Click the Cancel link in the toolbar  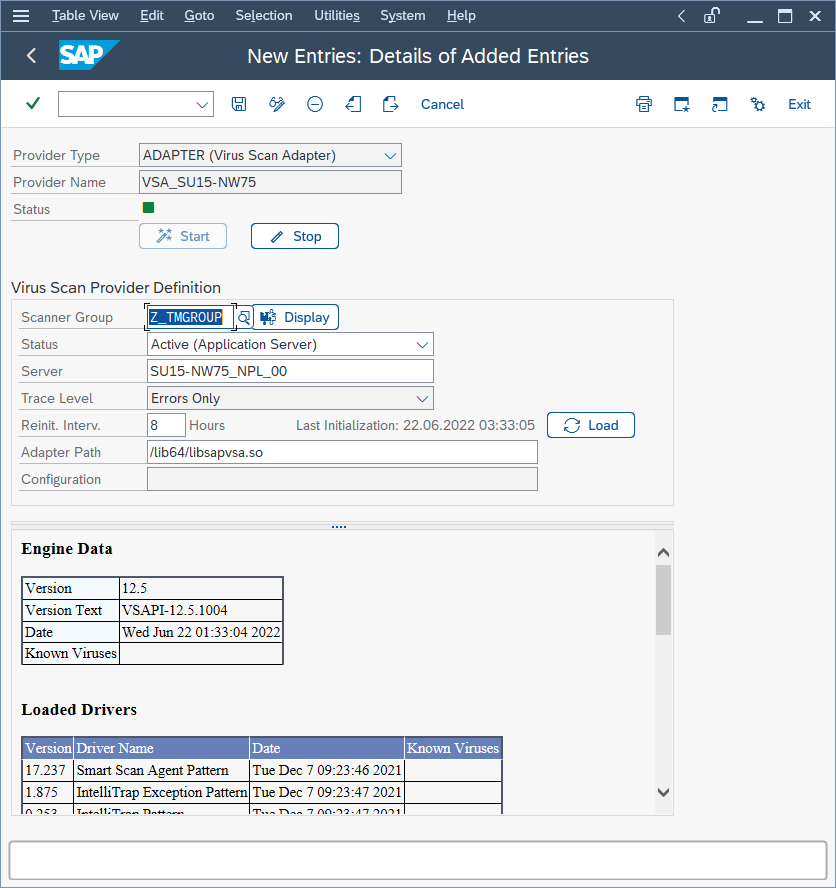tap(441, 104)
